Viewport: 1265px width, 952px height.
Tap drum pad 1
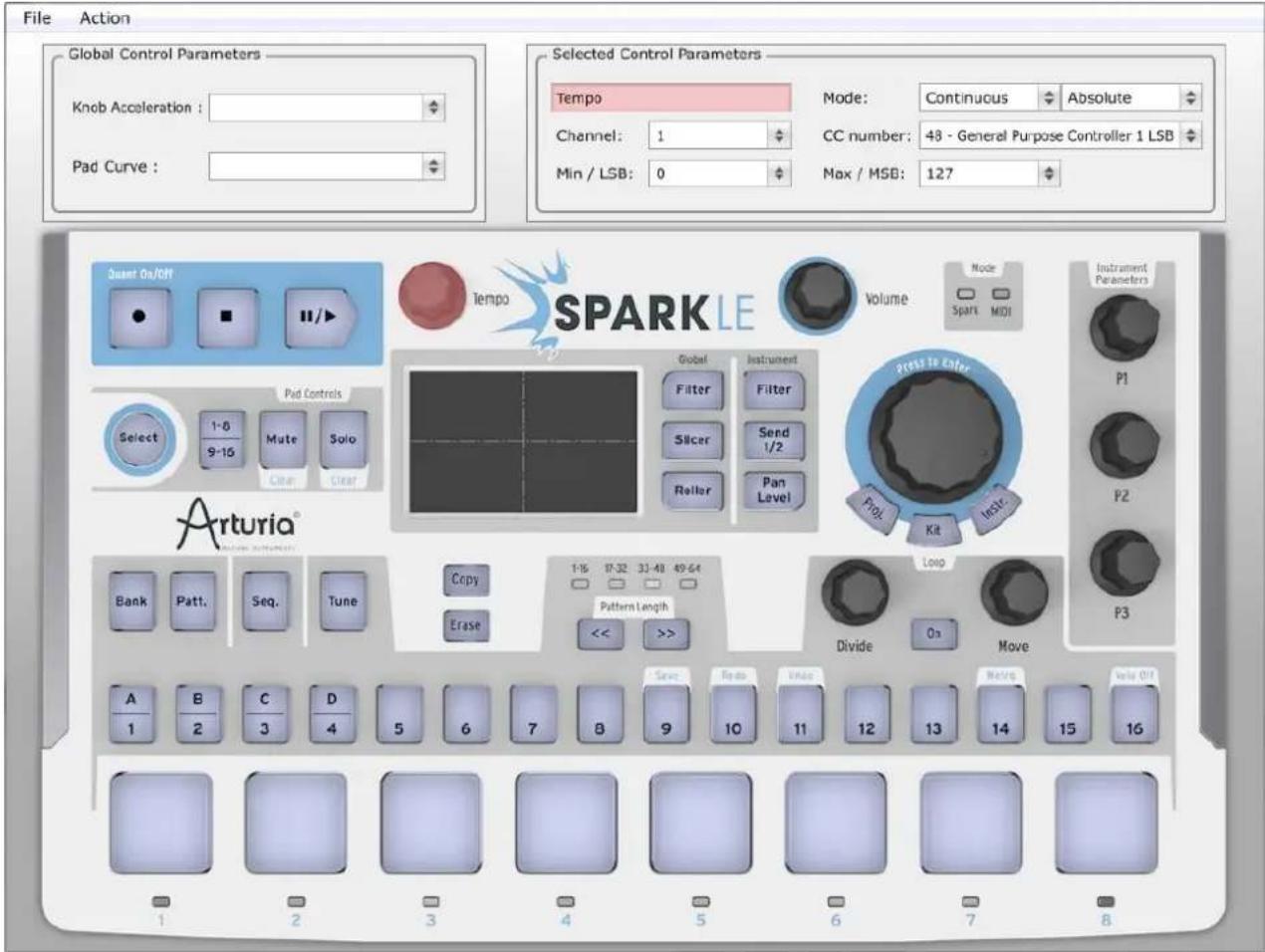[160, 823]
